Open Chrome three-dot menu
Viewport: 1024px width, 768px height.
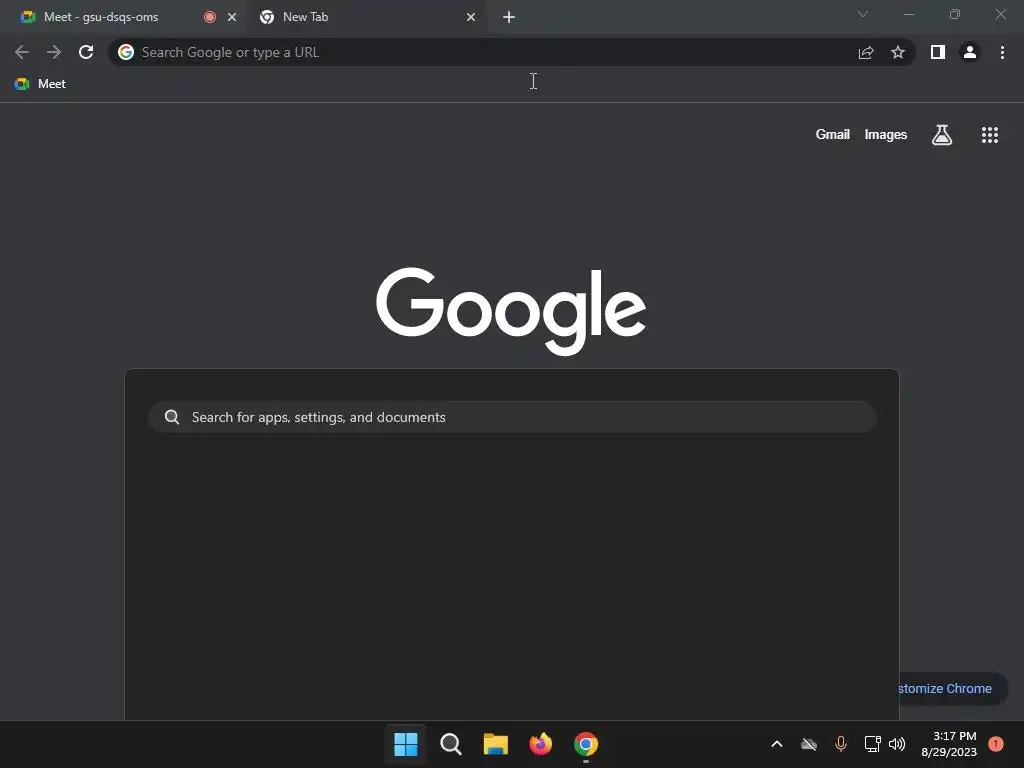(x=1002, y=52)
